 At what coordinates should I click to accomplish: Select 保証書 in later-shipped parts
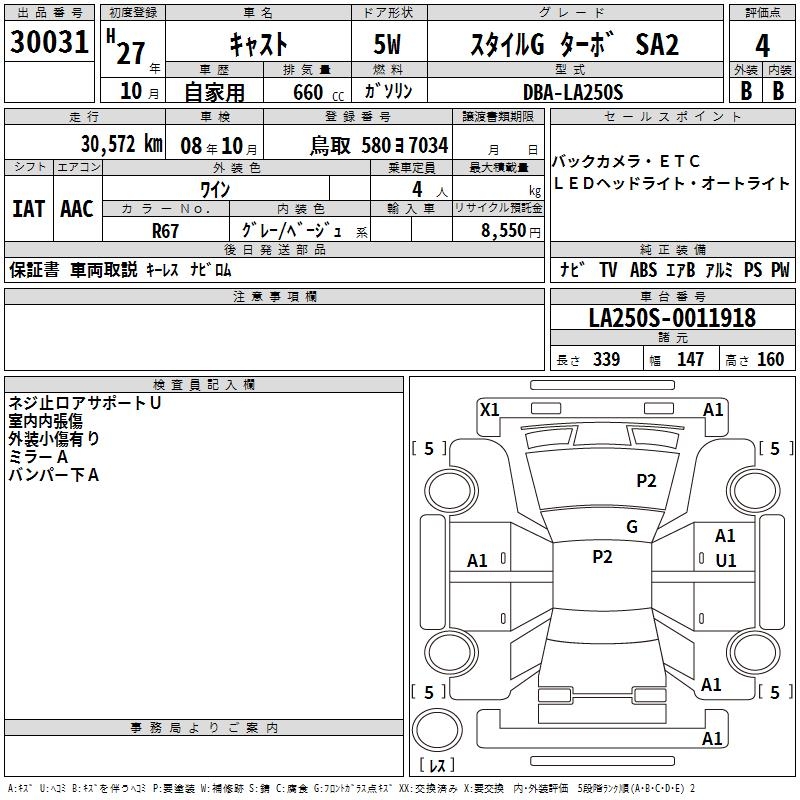34,270
